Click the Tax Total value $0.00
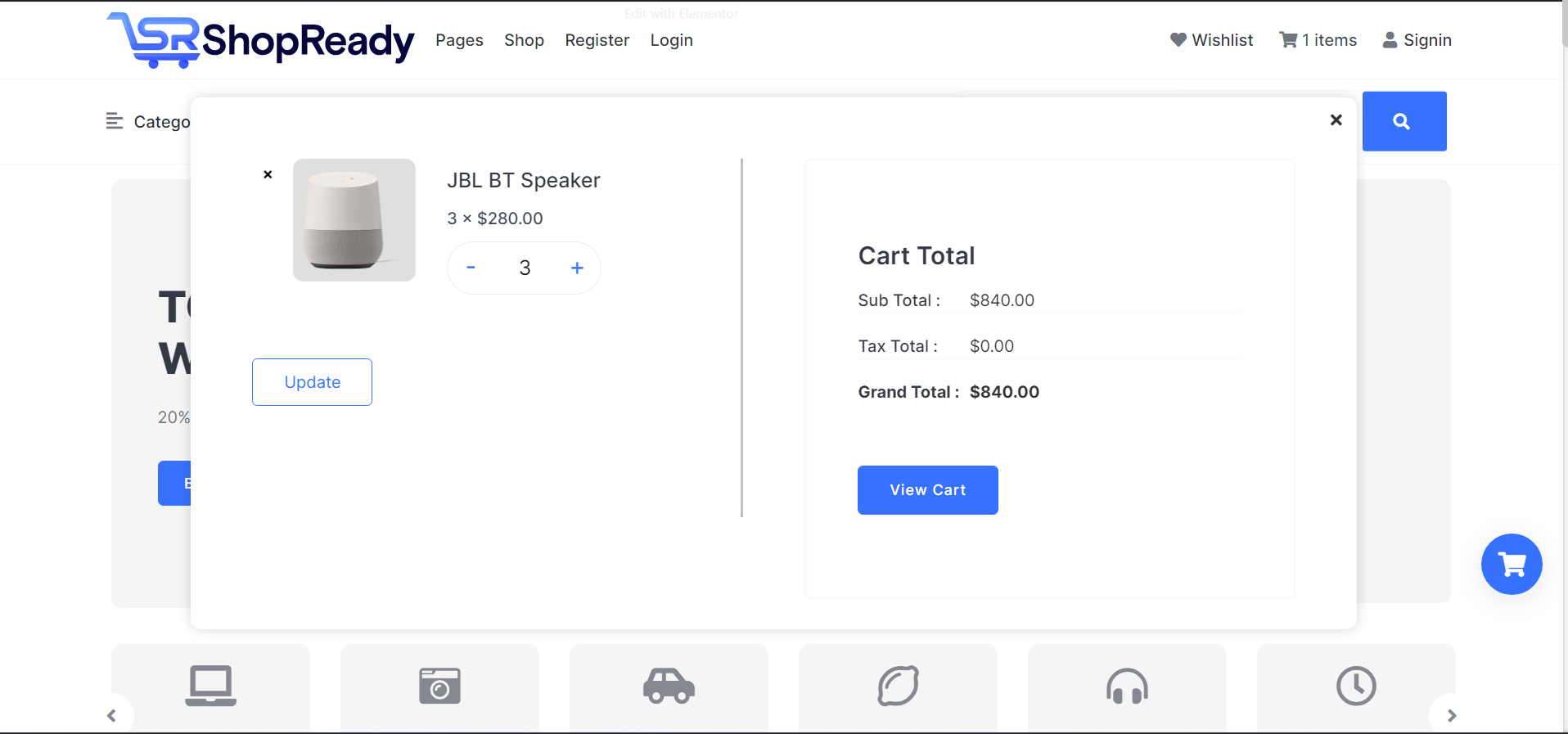 click(992, 346)
